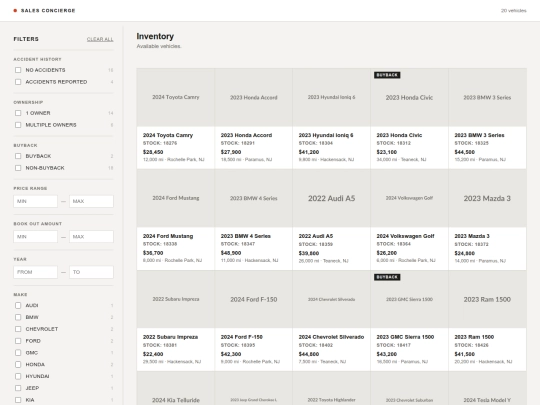The height and width of the screenshot is (405, 540).
Task: Select BMW in Make filter
Action: point(18,317)
